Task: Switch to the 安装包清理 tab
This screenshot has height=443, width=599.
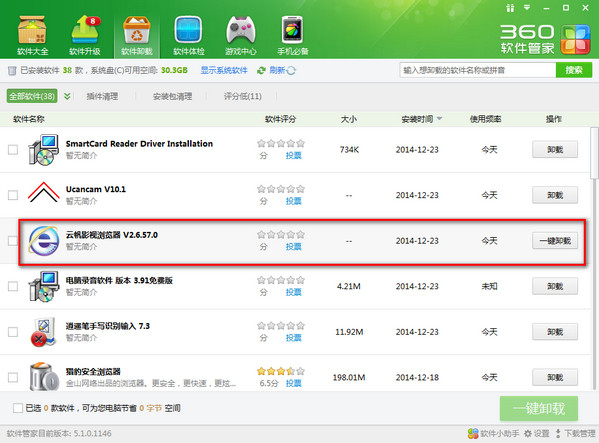Action: click(x=172, y=96)
